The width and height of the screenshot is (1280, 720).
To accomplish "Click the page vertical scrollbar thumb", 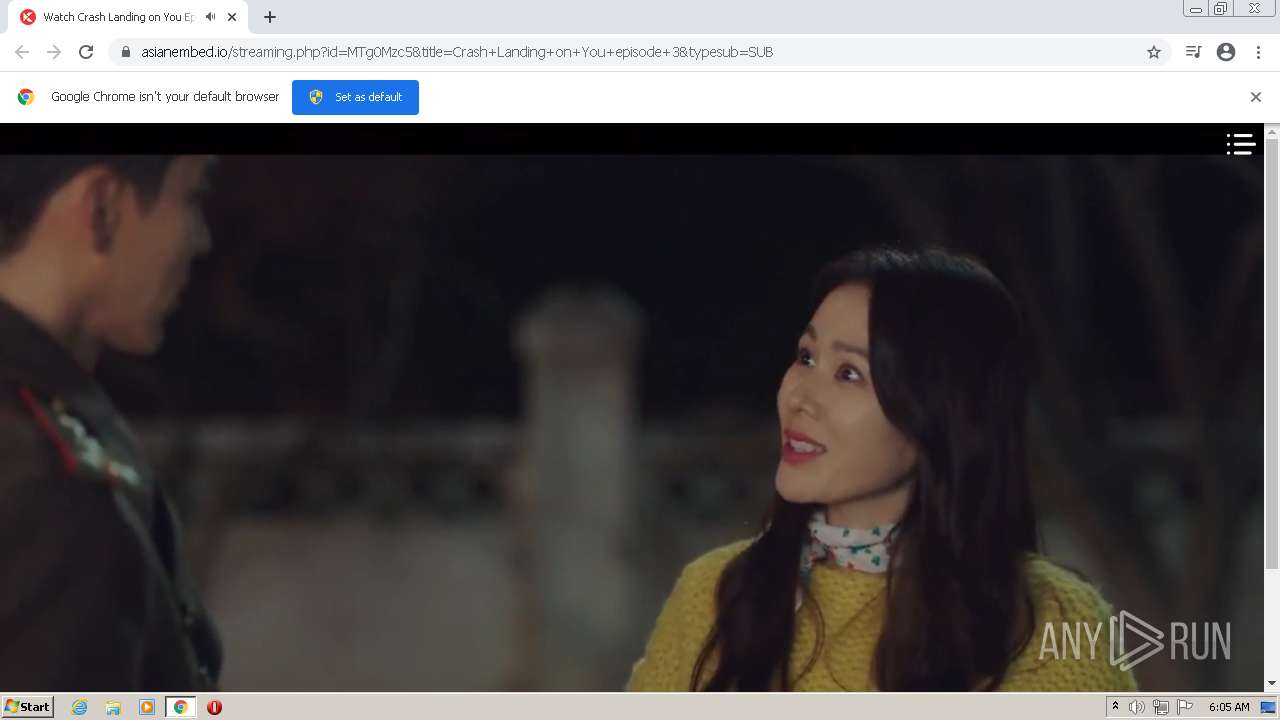I will (x=1272, y=355).
